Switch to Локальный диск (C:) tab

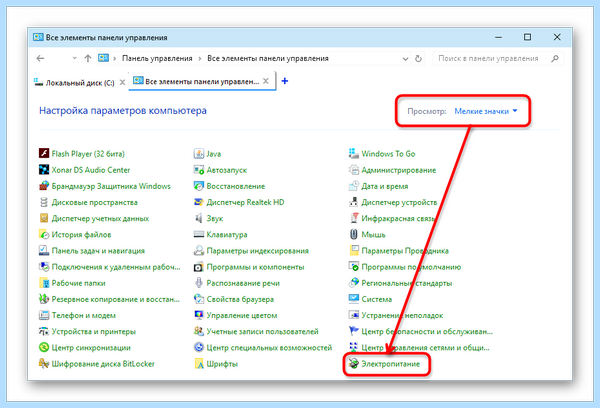pyautogui.click(x=74, y=83)
